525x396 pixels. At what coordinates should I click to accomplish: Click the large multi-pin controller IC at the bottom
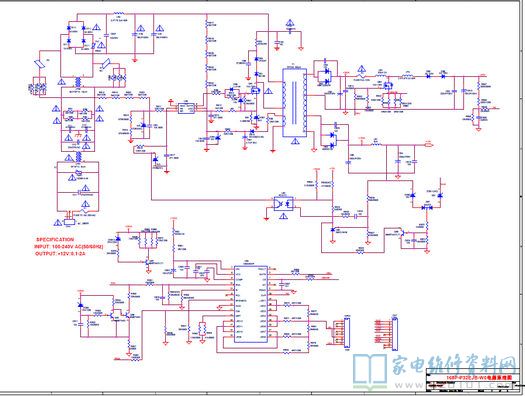[250, 304]
